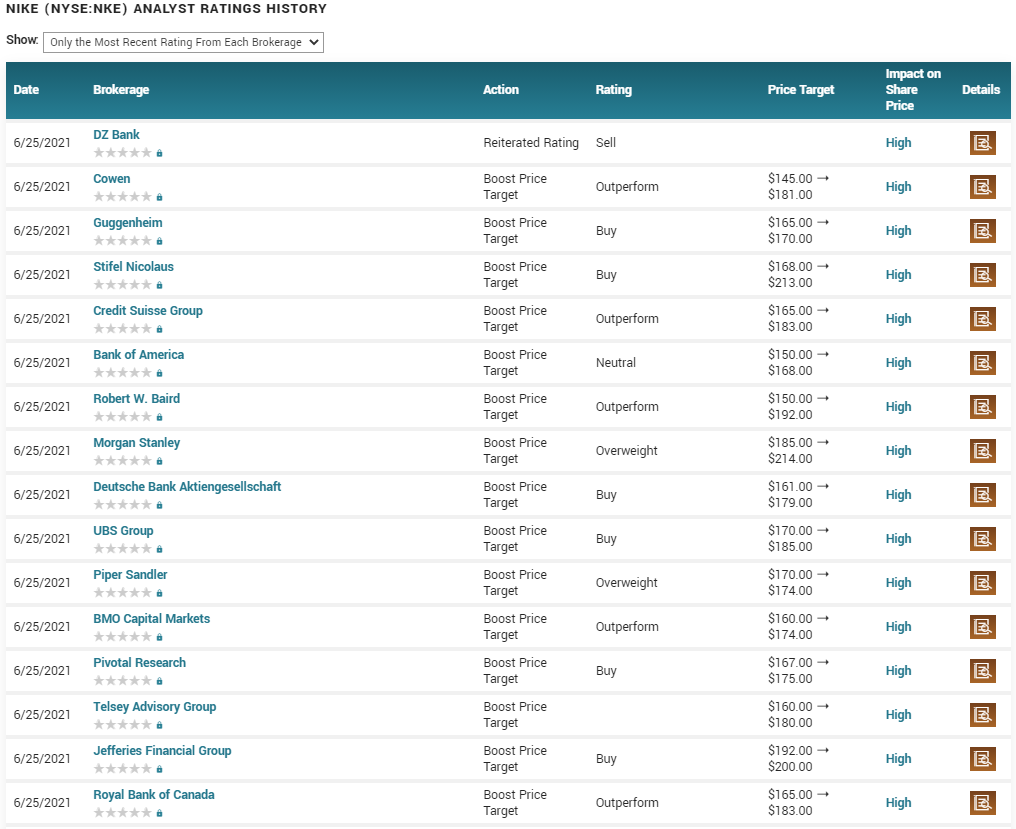This screenshot has height=829, width=1016.
Task: Open details icon for Telsey Advisory Group row
Action: 982,715
